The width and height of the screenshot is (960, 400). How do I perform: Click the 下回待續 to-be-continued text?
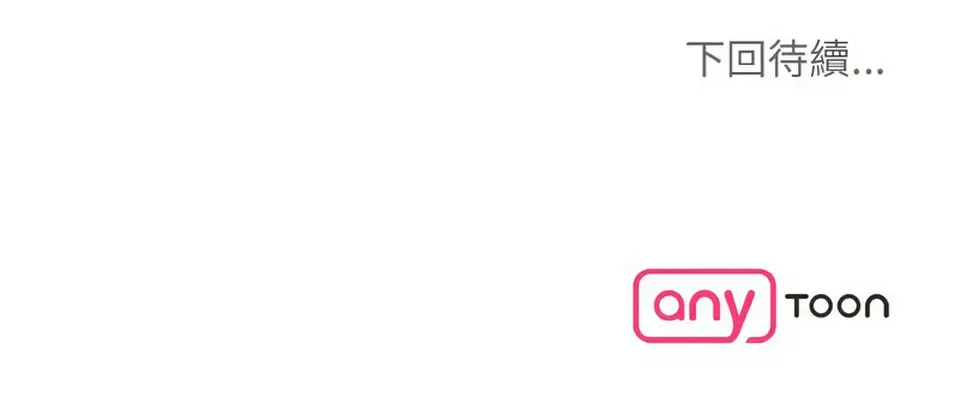click(769, 59)
